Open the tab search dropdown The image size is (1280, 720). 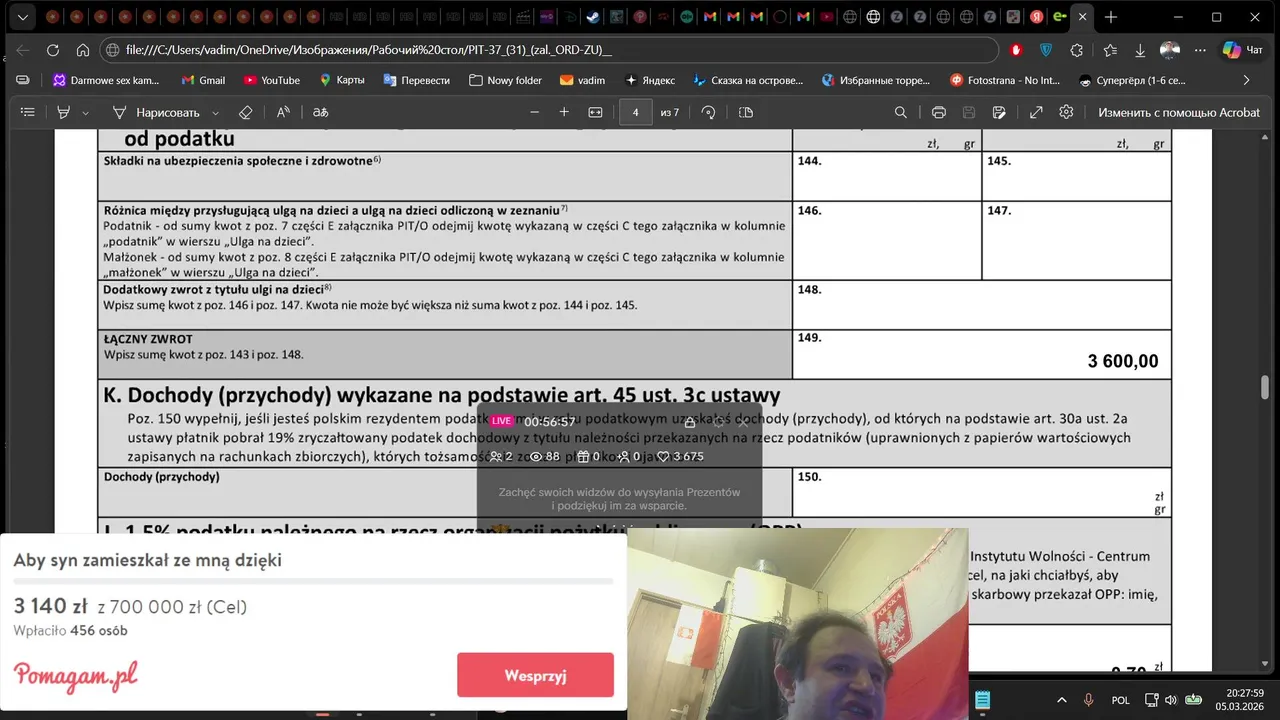pos(23,17)
